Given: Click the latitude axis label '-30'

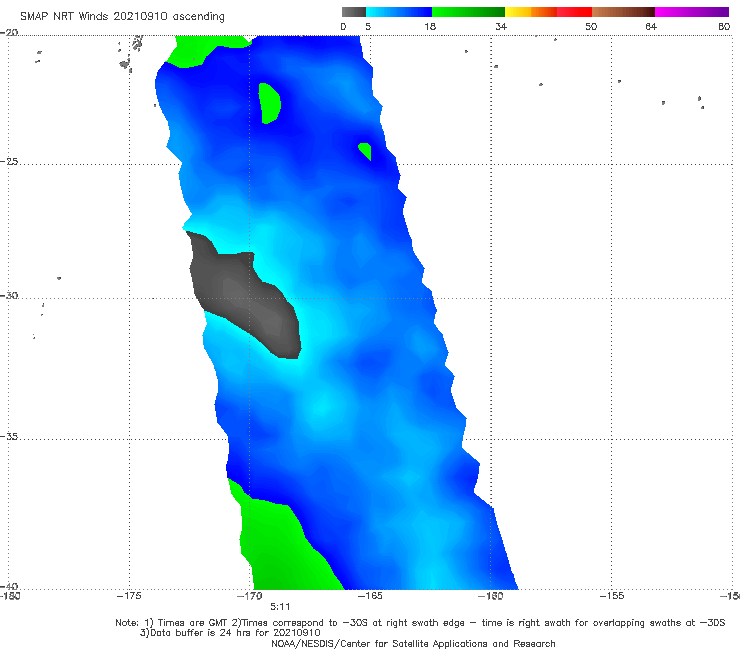Looking at the screenshot, I should pyautogui.click(x=9, y=295).
